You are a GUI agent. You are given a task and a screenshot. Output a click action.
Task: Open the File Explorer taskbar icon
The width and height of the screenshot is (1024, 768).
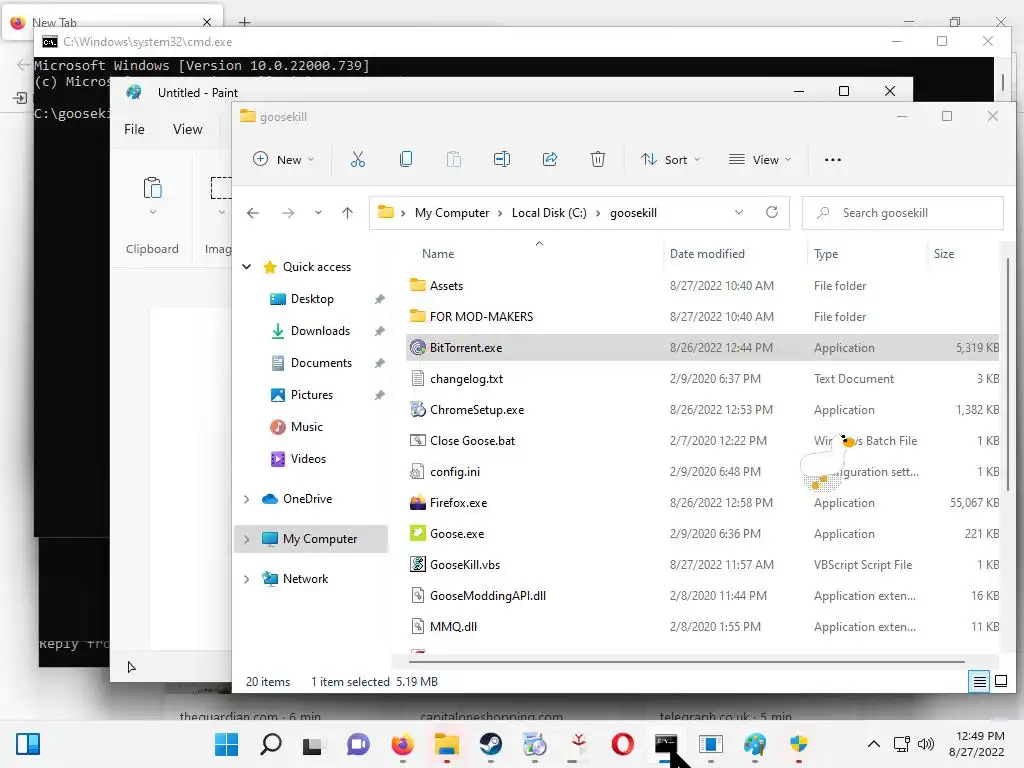[447, 744]
